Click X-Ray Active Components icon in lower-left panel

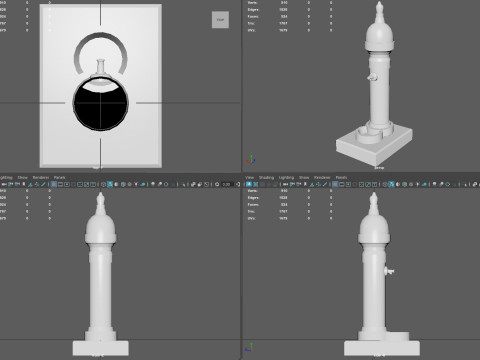tap(200, 184)
